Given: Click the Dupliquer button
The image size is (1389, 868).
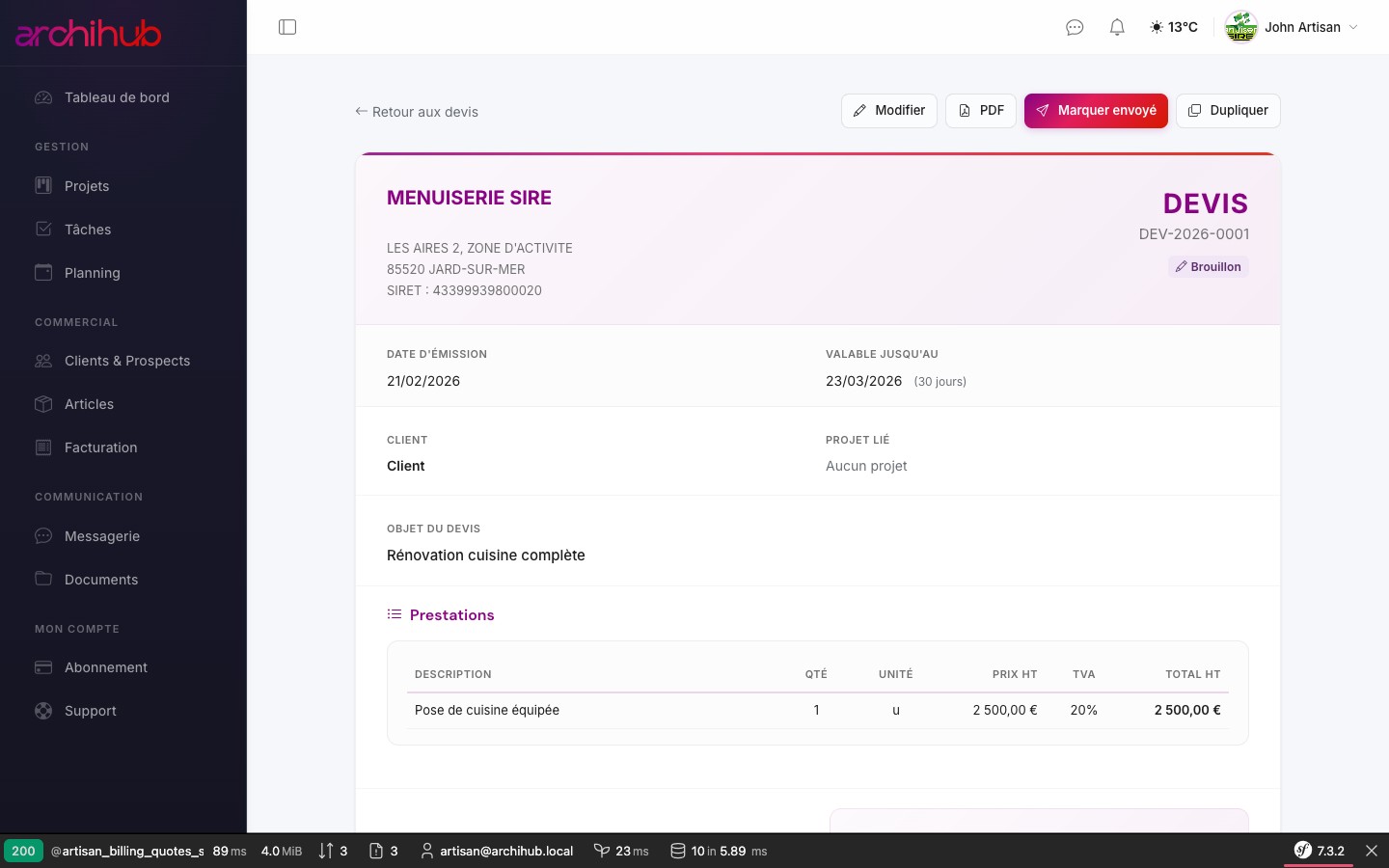Looking at the screenshot, I should click(x=1228, y=110).
